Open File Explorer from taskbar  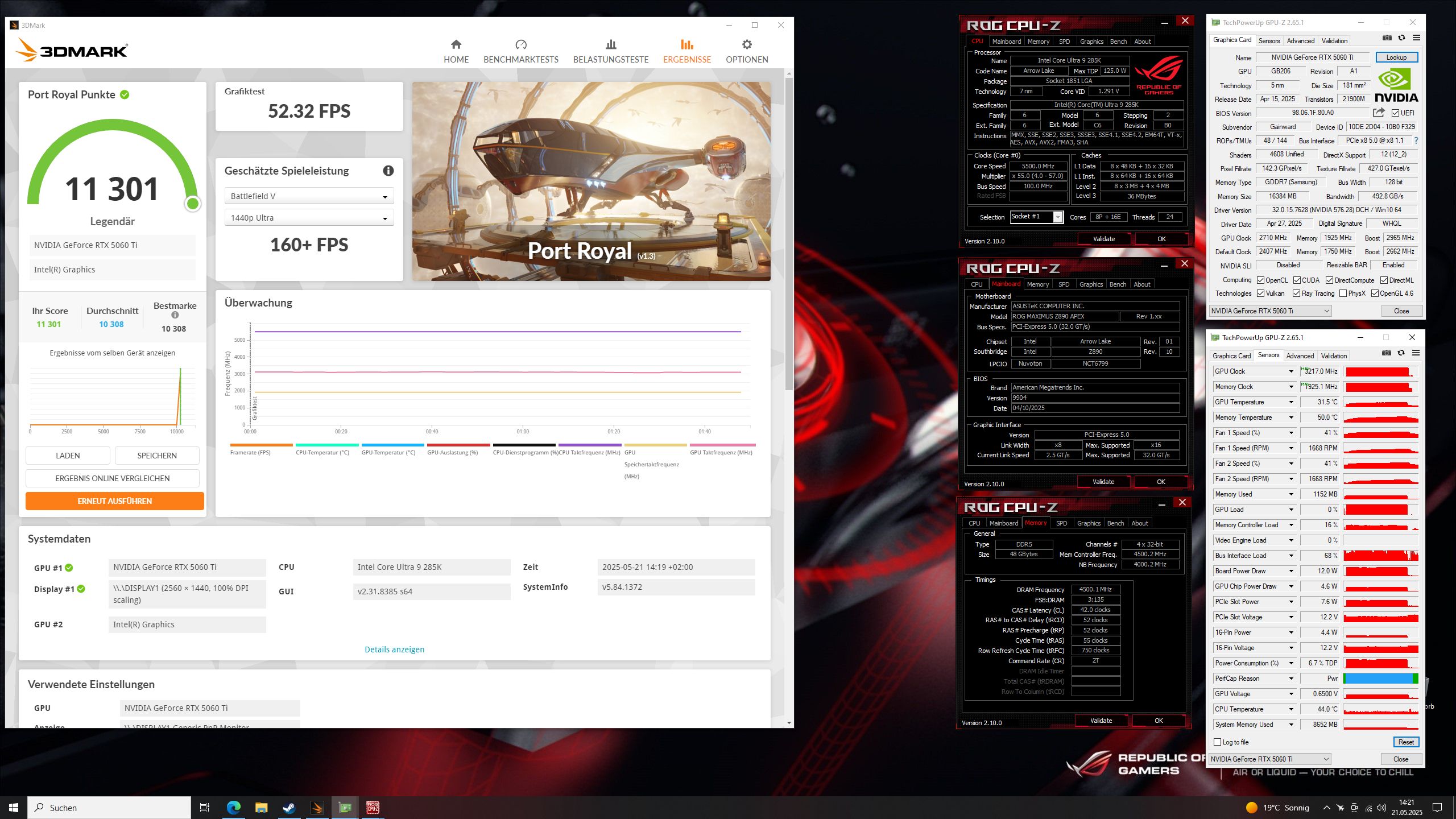261,808
